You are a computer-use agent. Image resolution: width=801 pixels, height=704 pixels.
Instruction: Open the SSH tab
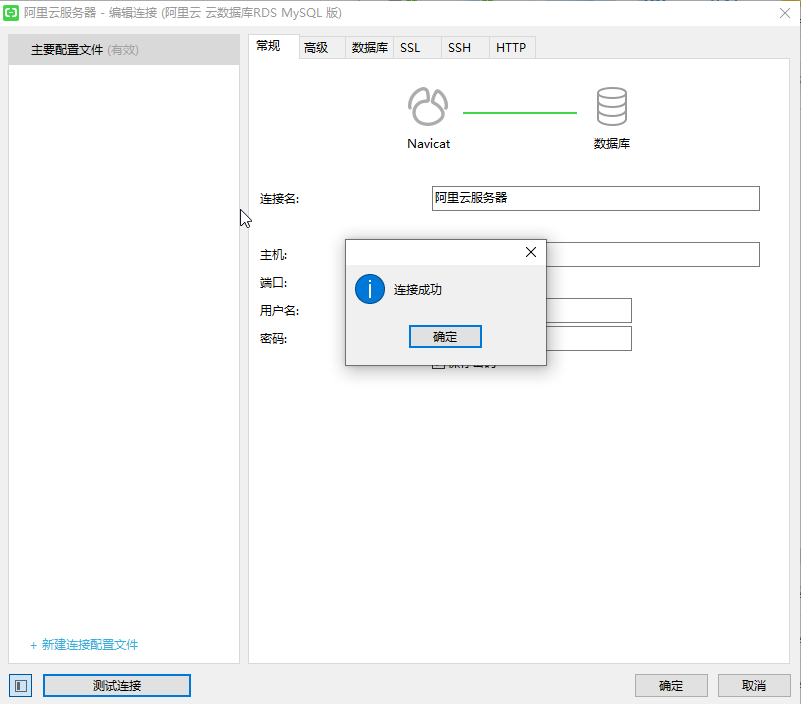pyautogui.click(x=465, y=48)
